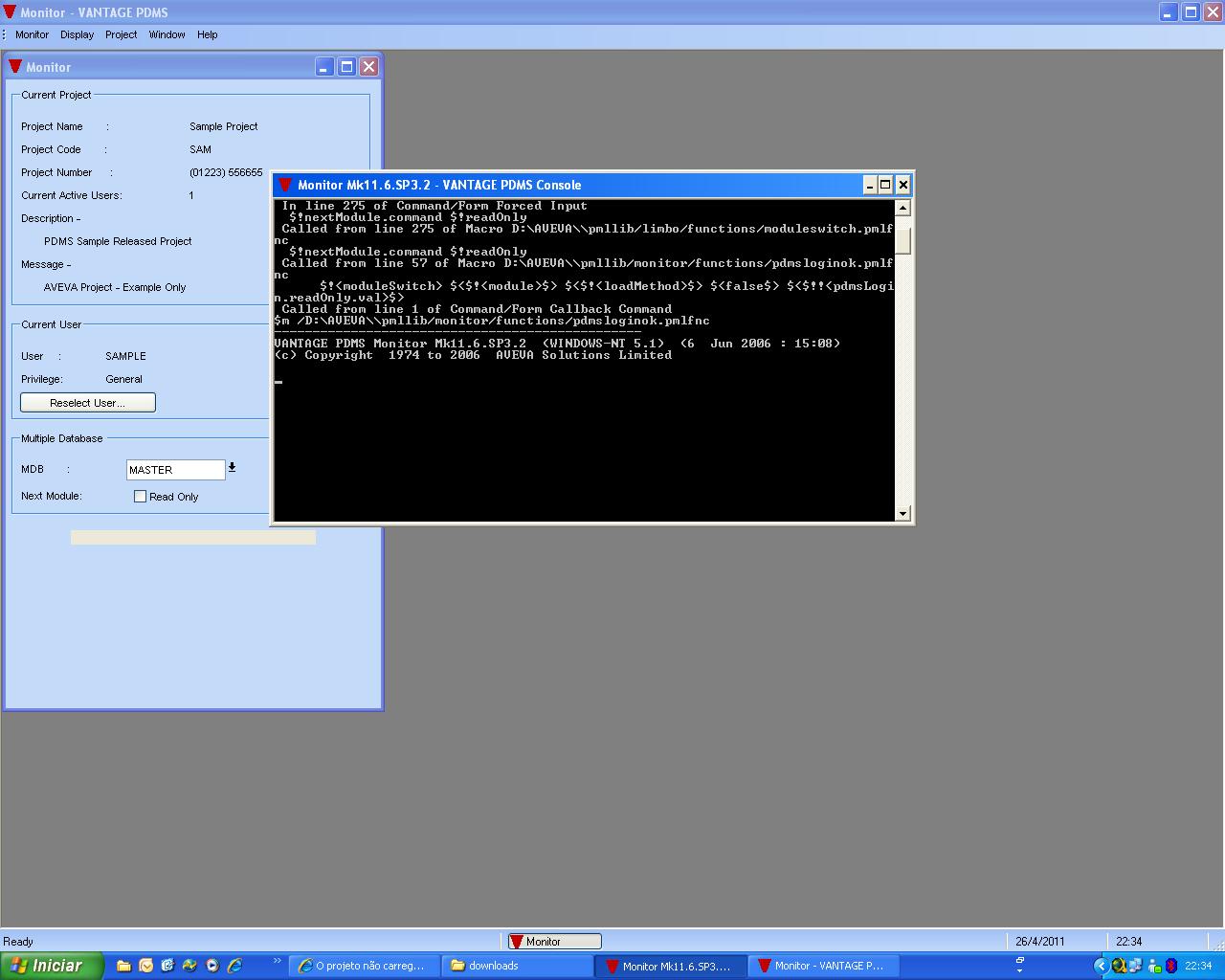Viewport: 1225px width, 980px height.
Task: Expand the MDB dropdown arrow
Action: point(232,468)
